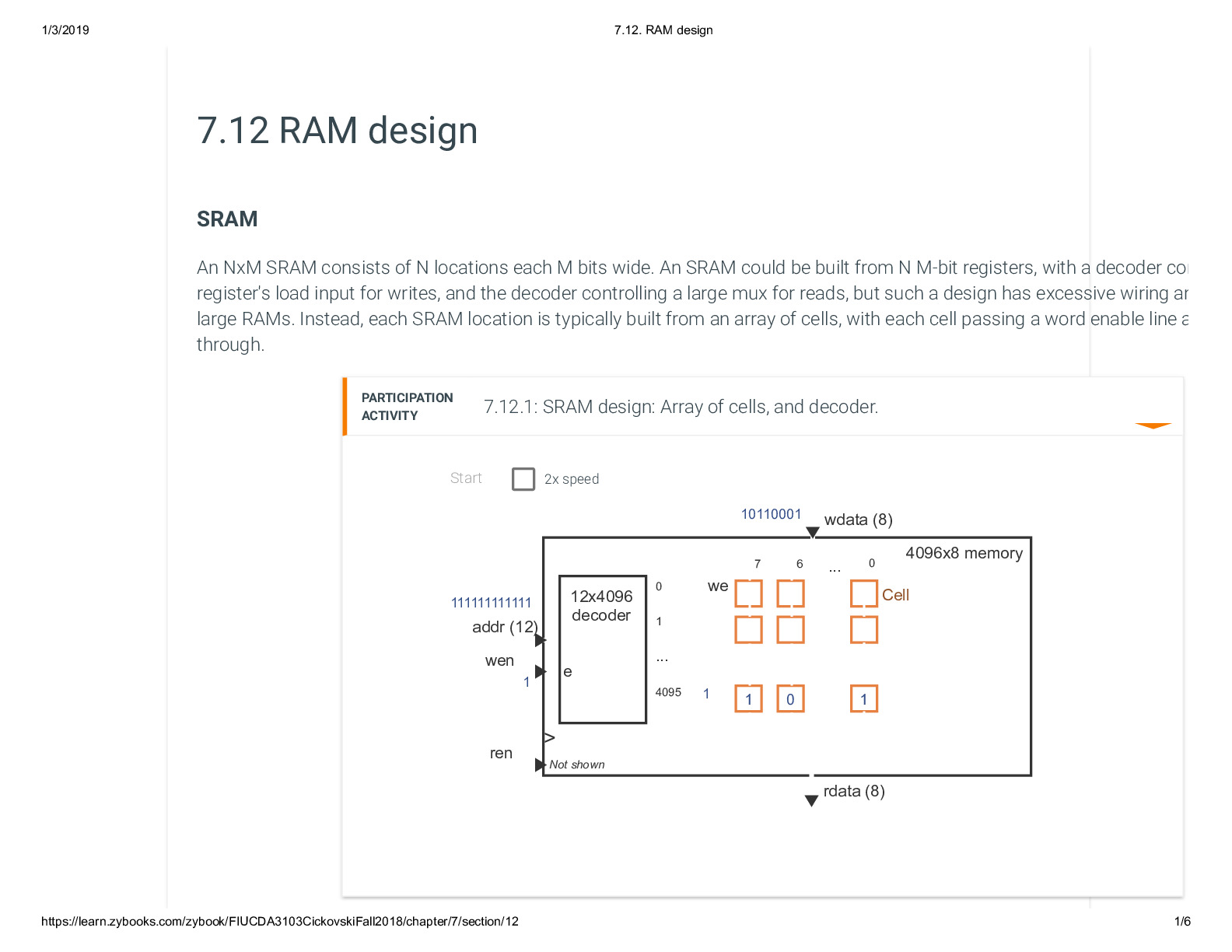The image size is (1232, 952).
Task: Click the wdata input arrow
Action: [812, 533]
